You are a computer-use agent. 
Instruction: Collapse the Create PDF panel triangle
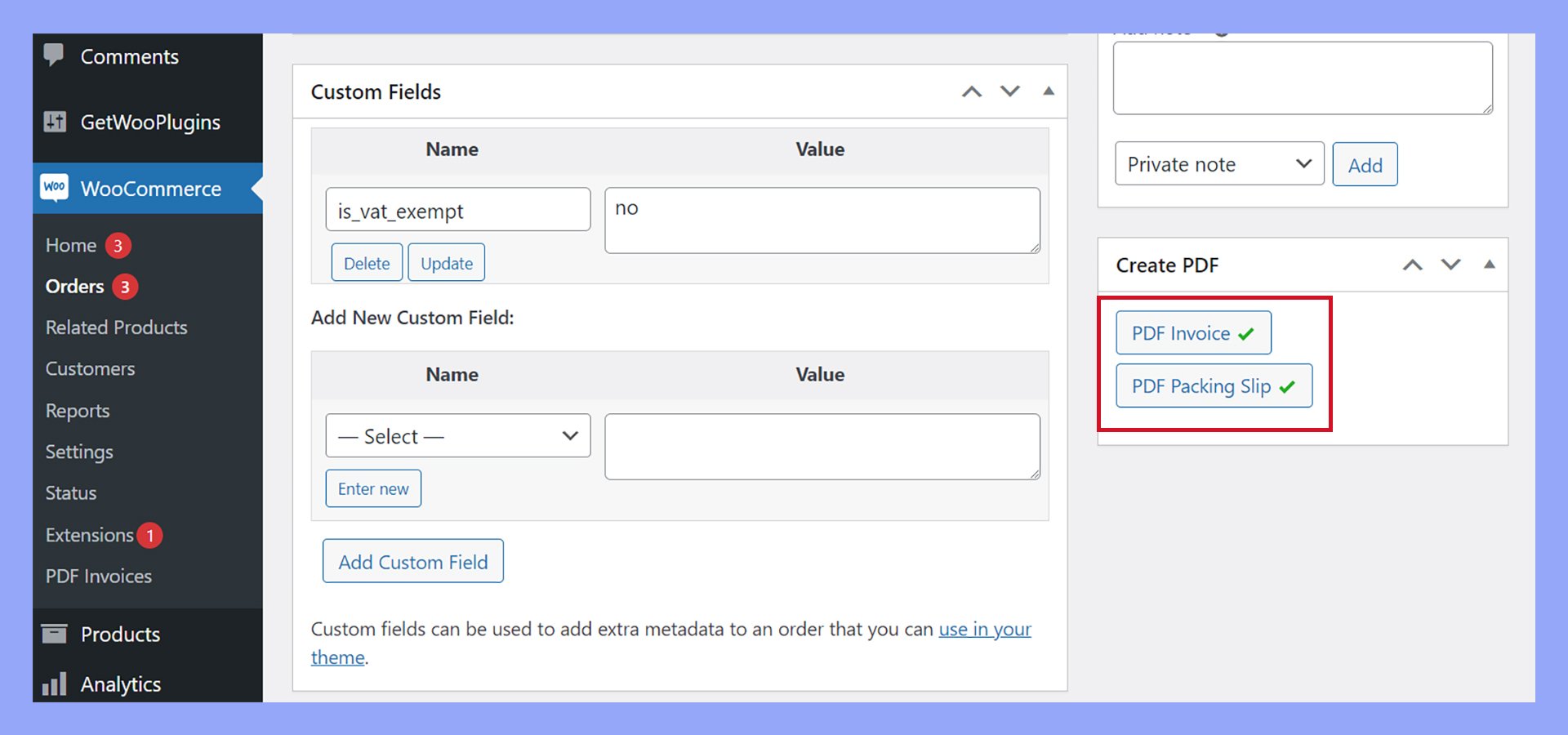pyautogui.click(x=1489, y=265)
